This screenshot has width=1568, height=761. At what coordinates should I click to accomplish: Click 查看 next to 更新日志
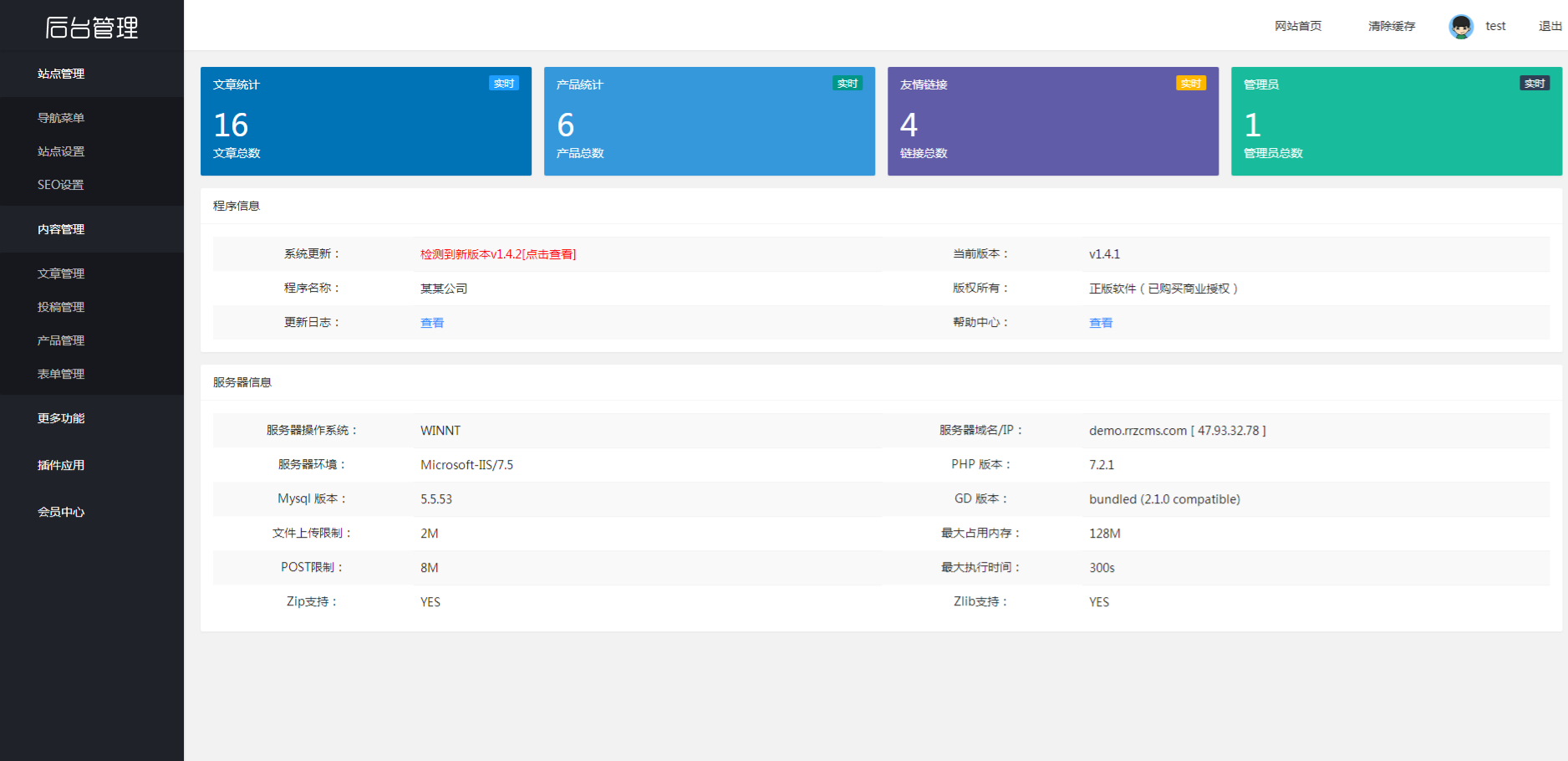tap(432, 322)
